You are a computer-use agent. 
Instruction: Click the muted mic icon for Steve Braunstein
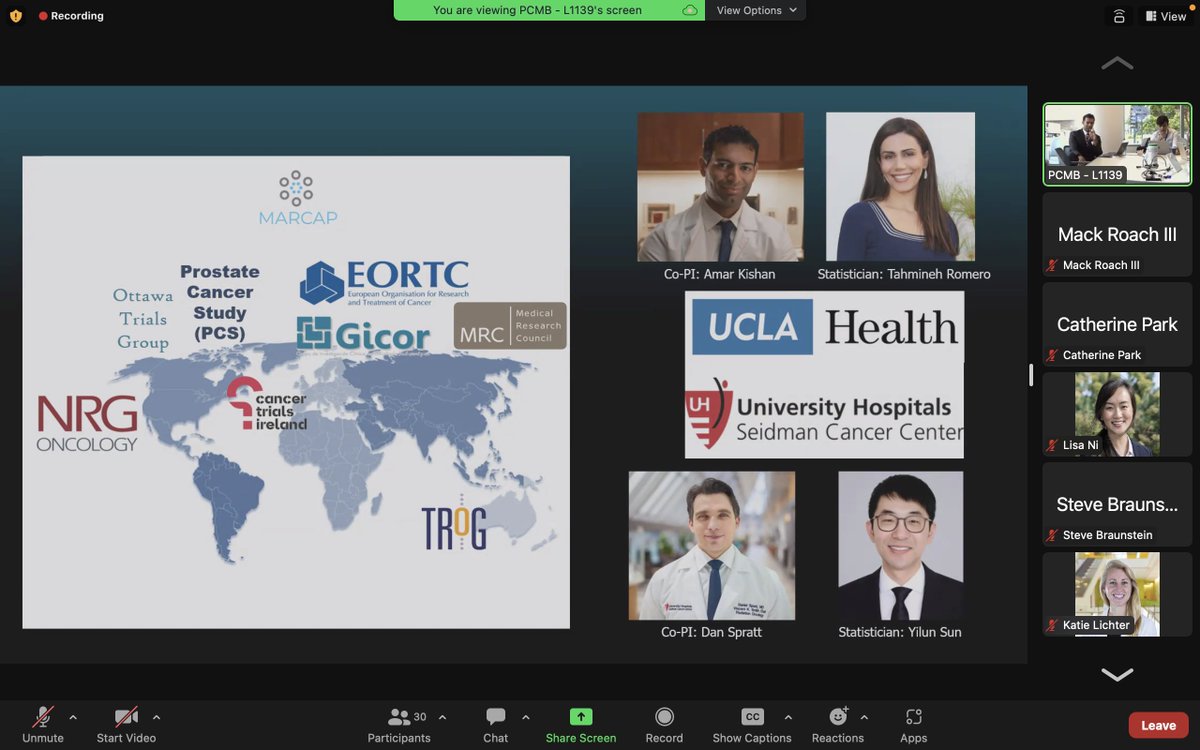pos(1052,536)
